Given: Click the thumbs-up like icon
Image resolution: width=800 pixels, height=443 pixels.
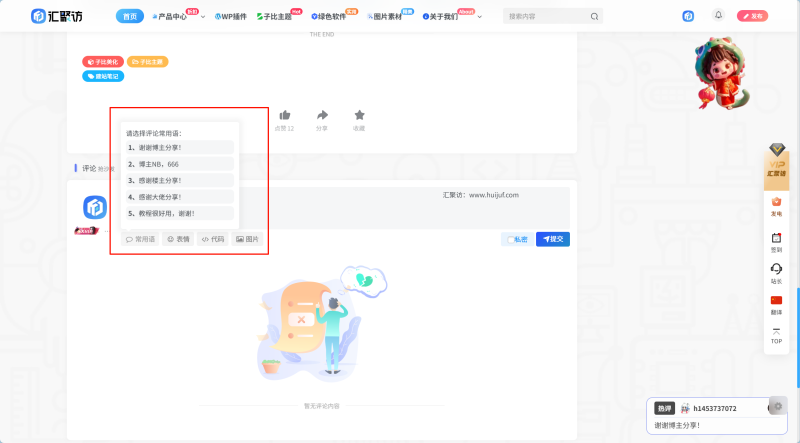Looking at the screenshot, I should tap(285, 116).
